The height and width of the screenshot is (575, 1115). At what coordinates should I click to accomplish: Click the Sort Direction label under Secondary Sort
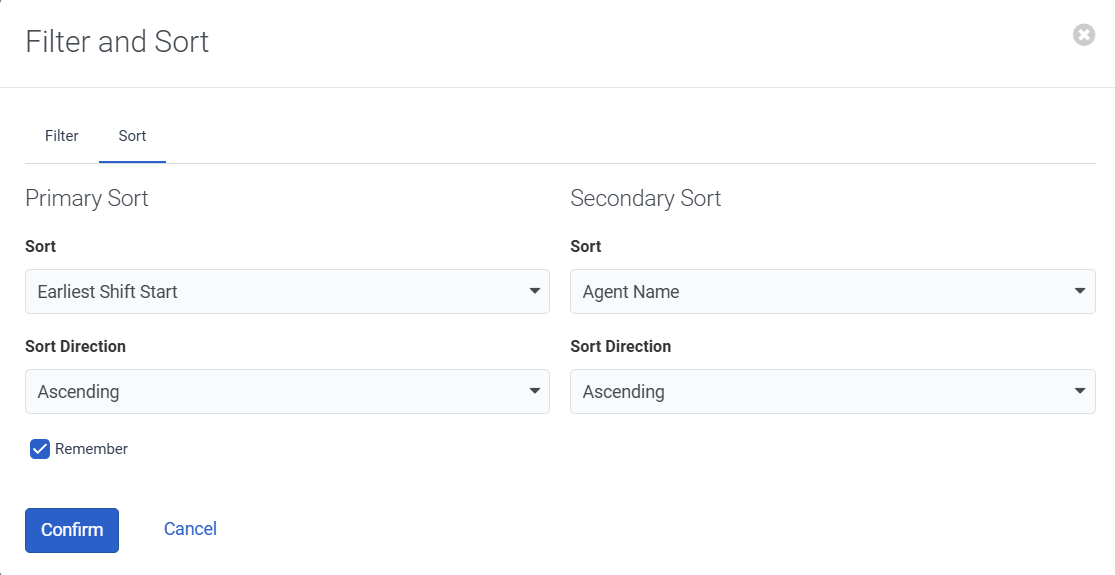tap(620, 346)
